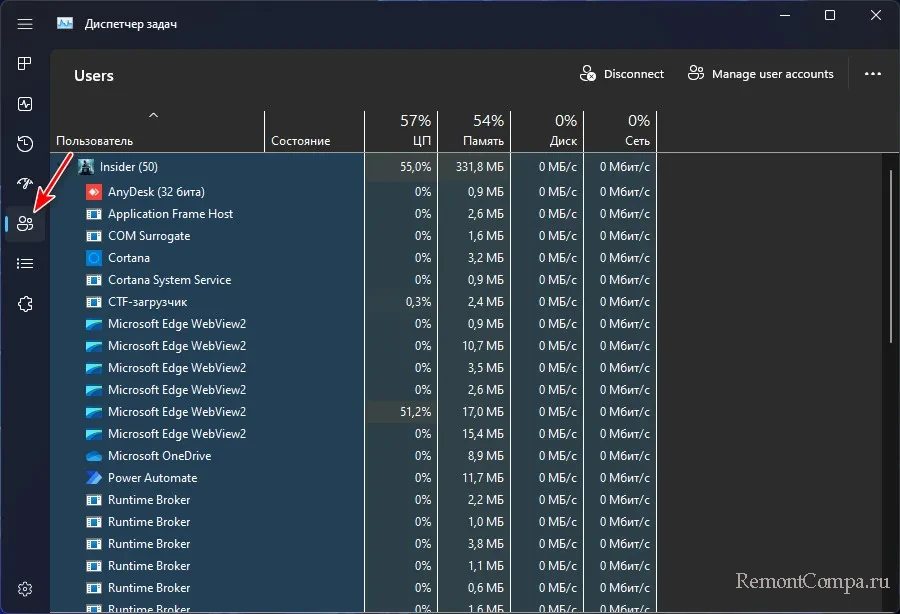Sort by Диск 0% column header
The width and height of the screenshot is (900, 614).
coord(547,131)
